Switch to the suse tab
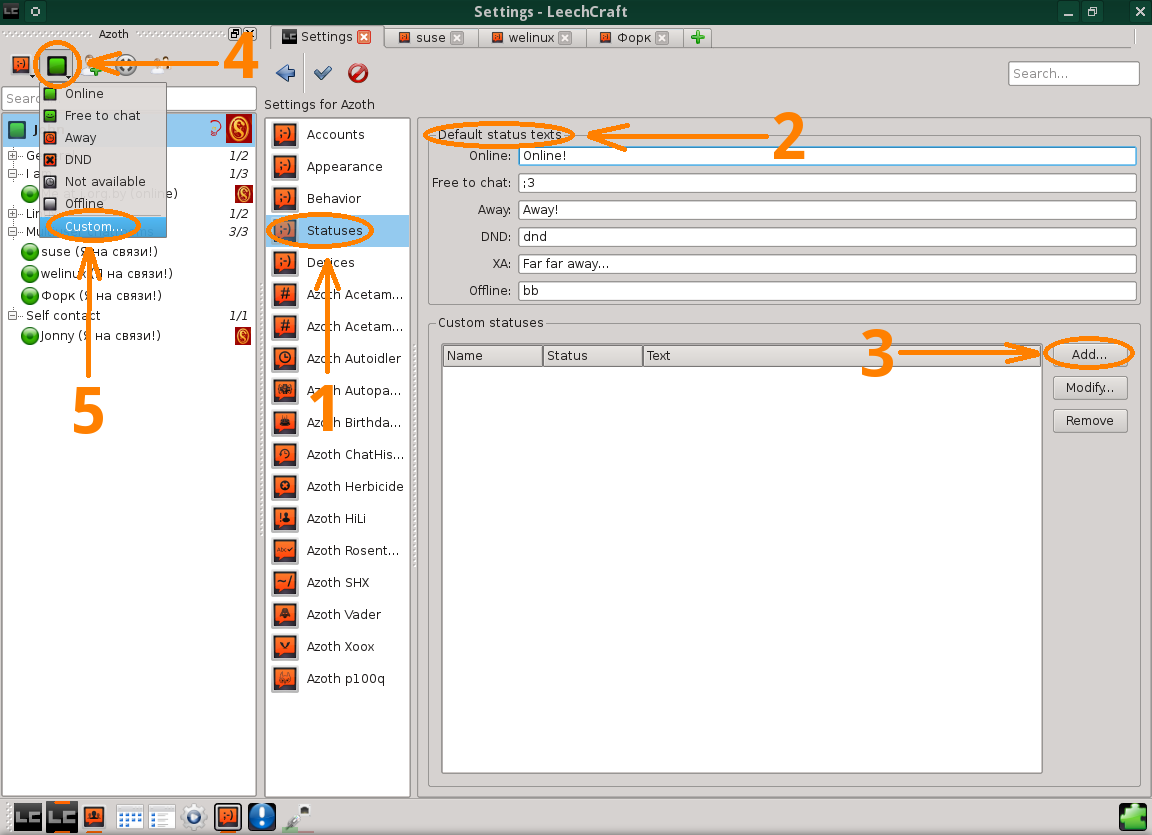 (x=431, y=37)
